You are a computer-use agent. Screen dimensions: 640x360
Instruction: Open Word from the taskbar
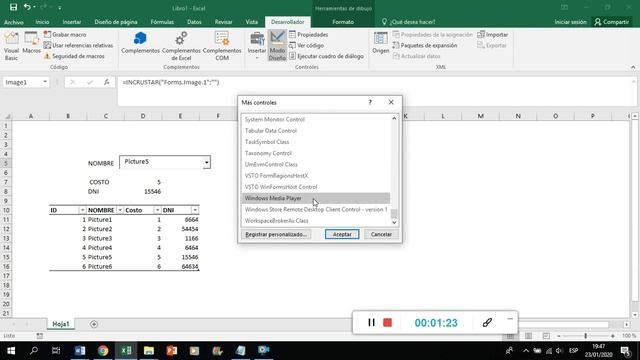click(80, 351)
